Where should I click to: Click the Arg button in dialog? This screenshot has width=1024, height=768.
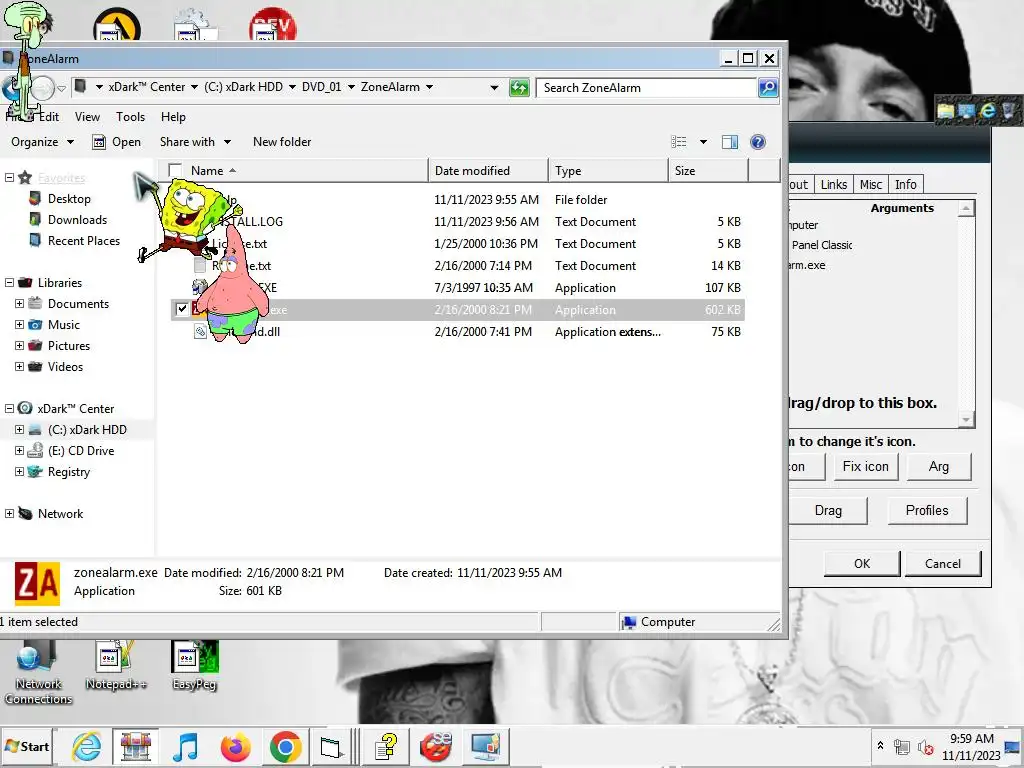click(x=938, y=466)
